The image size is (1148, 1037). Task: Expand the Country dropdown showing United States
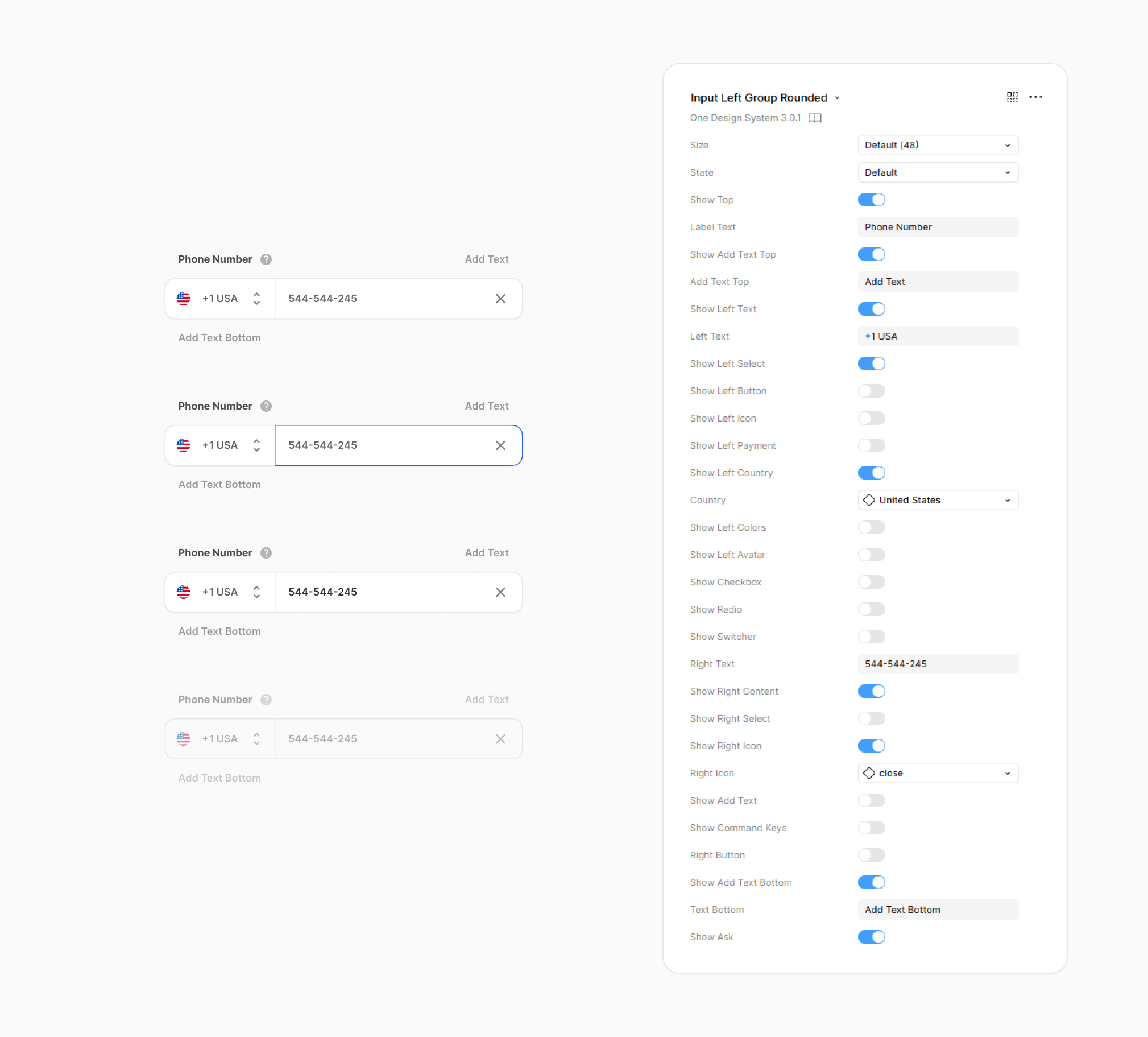[x=937, y=500]
